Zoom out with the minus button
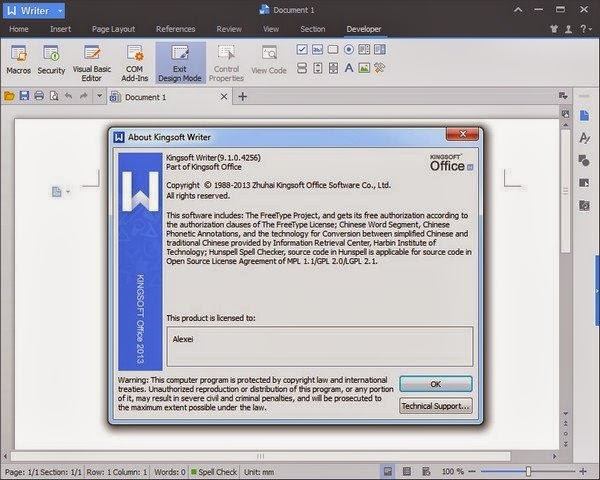 [x=472, y=472]
